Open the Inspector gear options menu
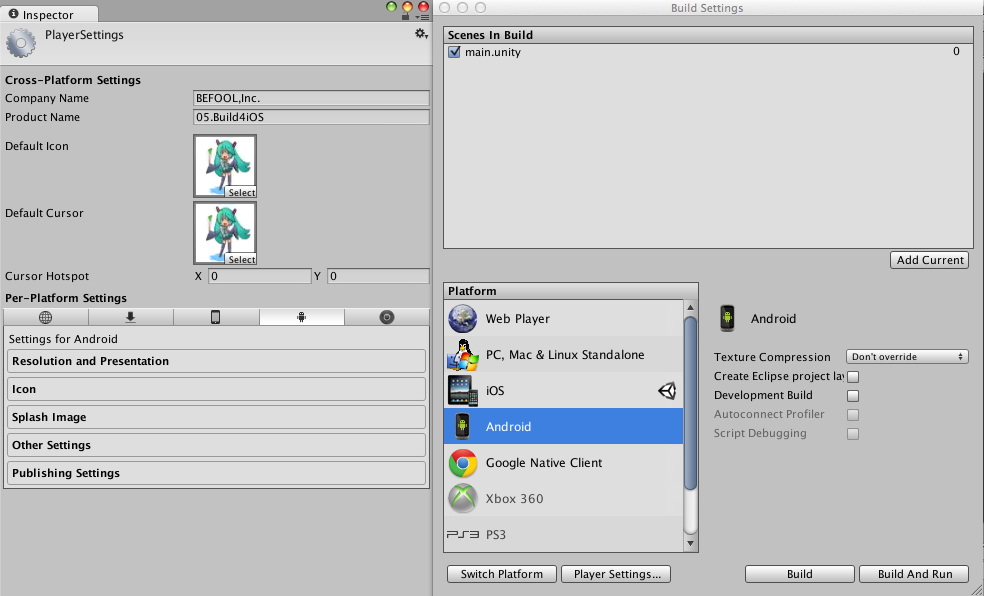Image resolution: width=984 pixels, height=596 pixels. [421, 34]
